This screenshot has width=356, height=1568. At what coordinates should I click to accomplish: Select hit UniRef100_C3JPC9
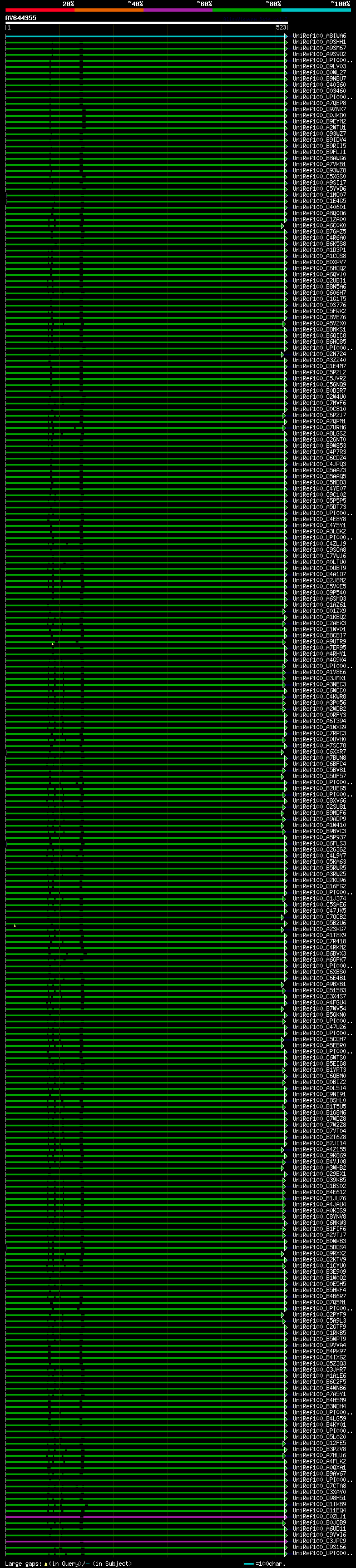coord(319,1541)
